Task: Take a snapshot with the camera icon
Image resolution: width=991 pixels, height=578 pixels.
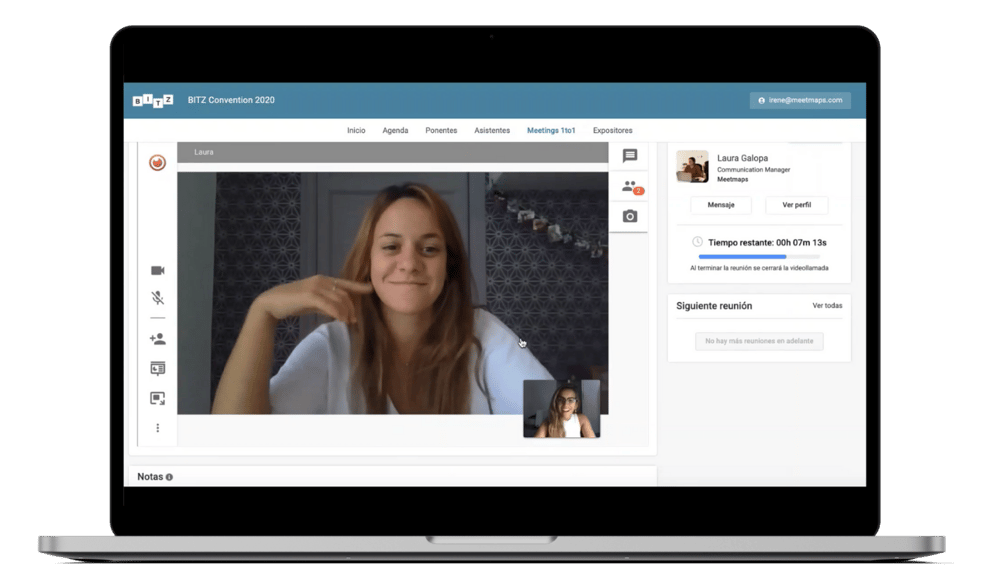Action: tap(629, 216)
